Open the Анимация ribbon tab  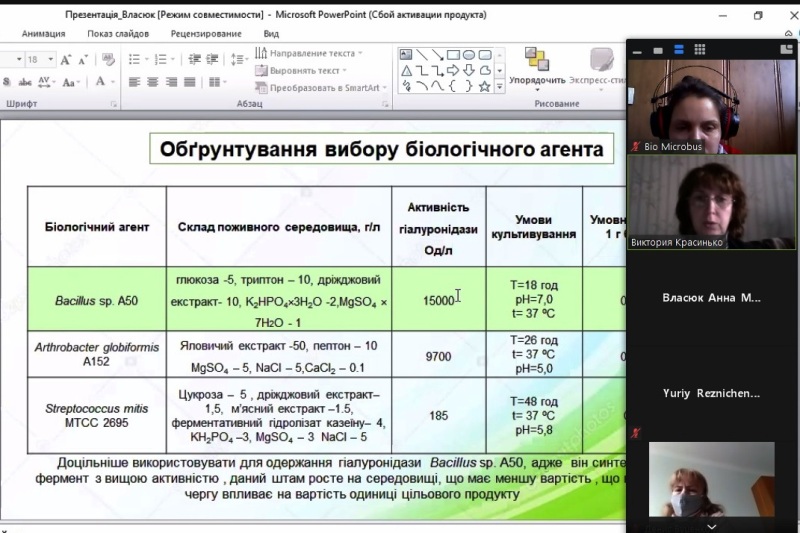point(43,34)
